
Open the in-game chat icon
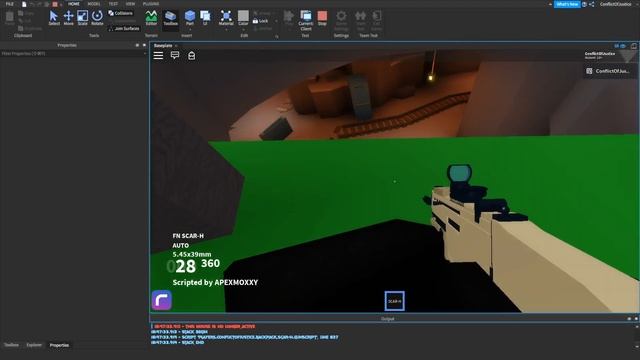(175, 55)
